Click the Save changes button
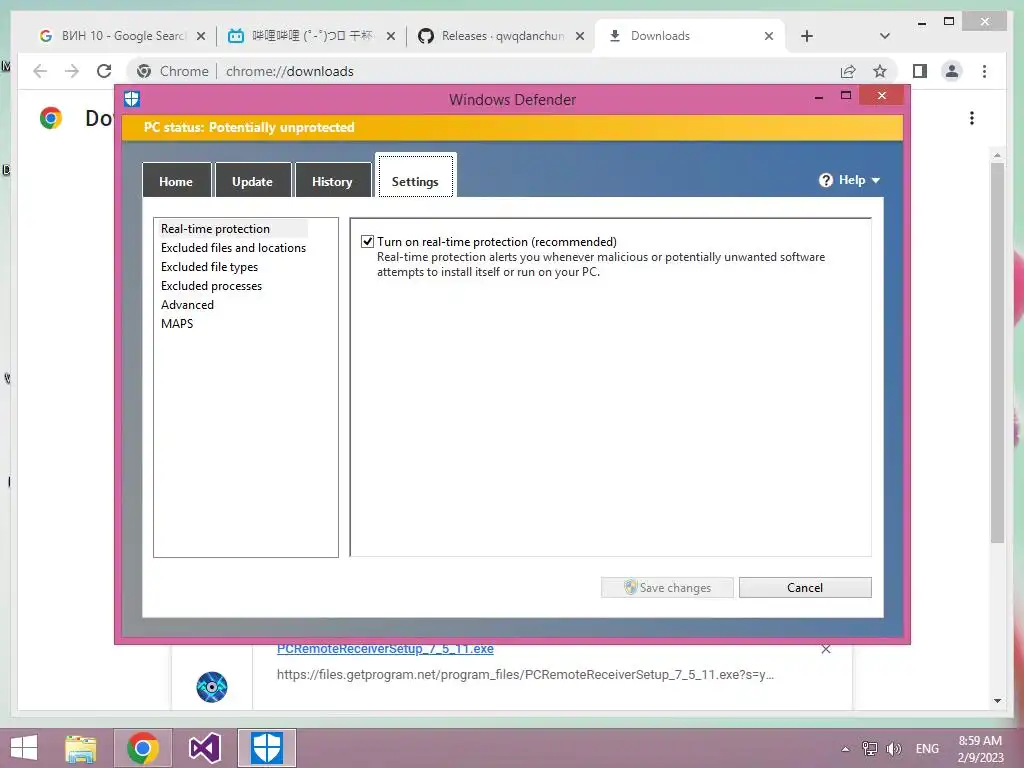 [667, 587]
